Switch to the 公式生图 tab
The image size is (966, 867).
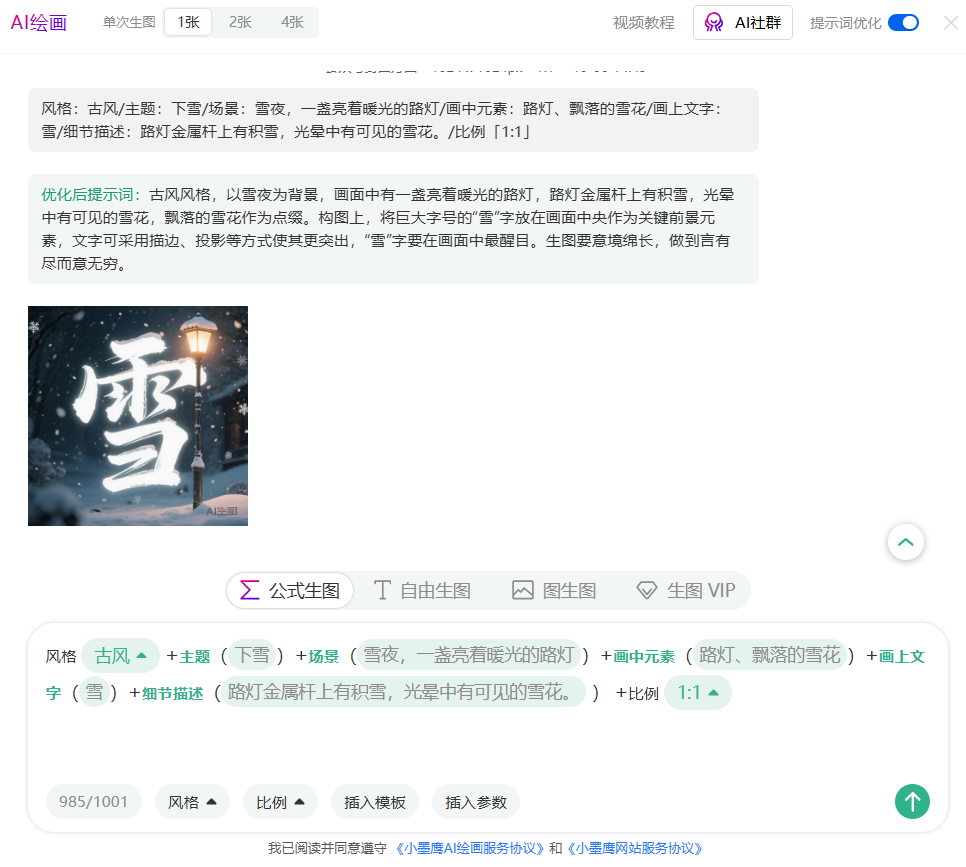pos(290,590)
